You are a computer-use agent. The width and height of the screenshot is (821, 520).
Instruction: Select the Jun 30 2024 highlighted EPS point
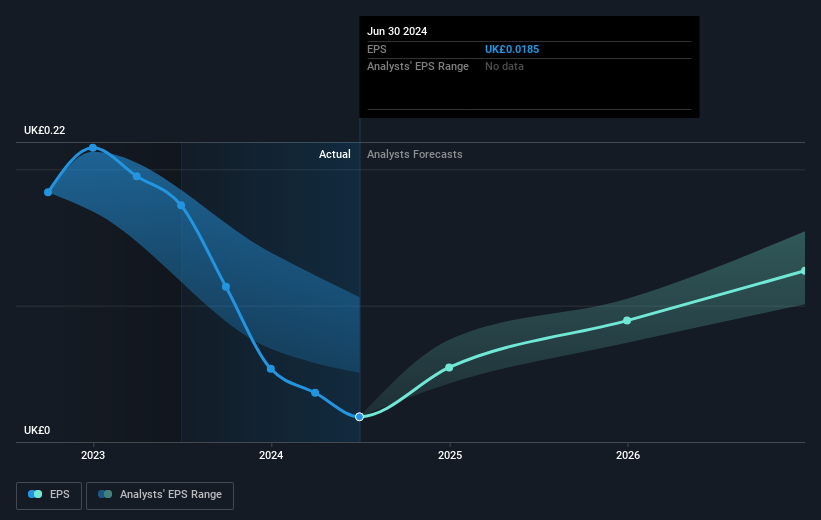(x=359, y=417)
